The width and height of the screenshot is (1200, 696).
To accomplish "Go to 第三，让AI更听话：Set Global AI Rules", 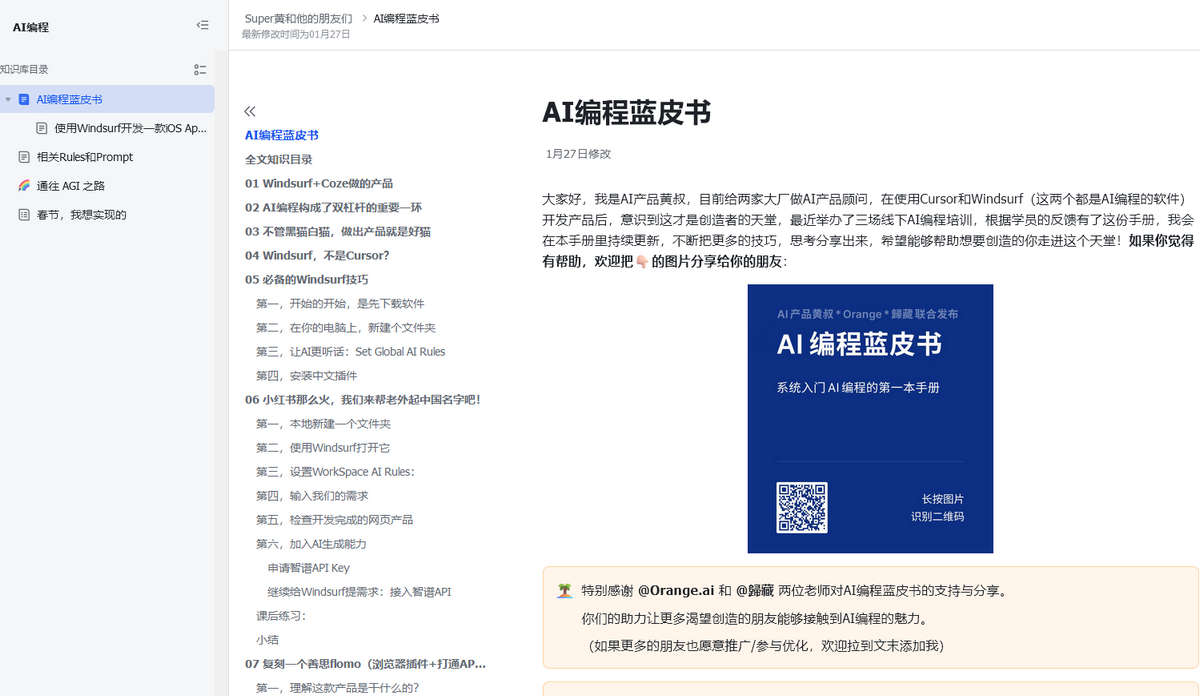I will pyautogui.click(x=351, y=351).
